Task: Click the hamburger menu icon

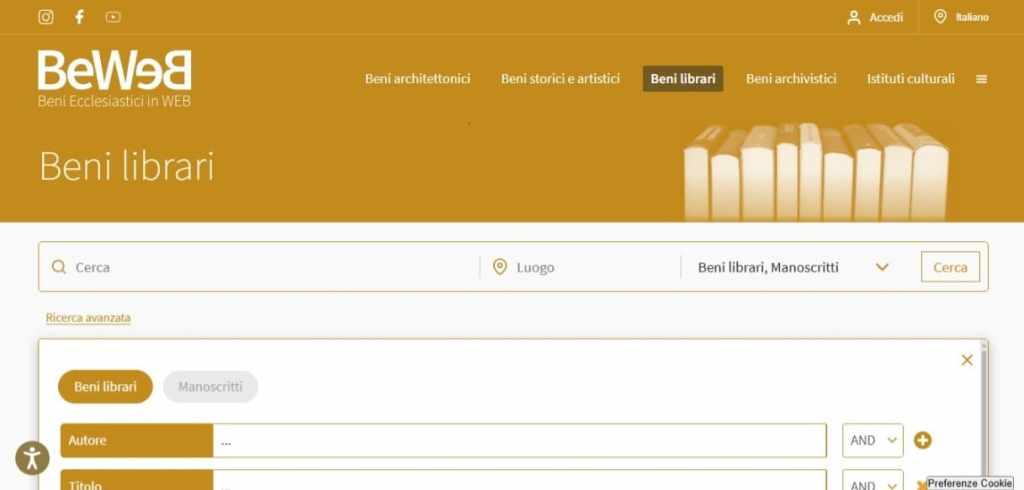Action: click(x=981, y=79)
